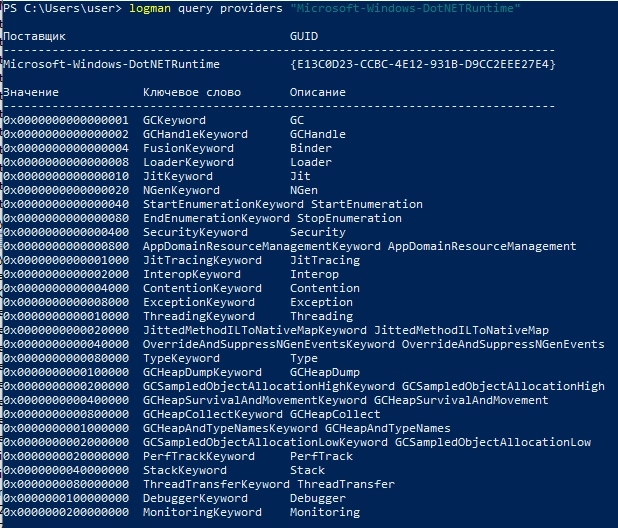The height and width of the screenshot is (528, 618).
Task: Click the Monitoring description in the last row
Action: coord(325,512)
